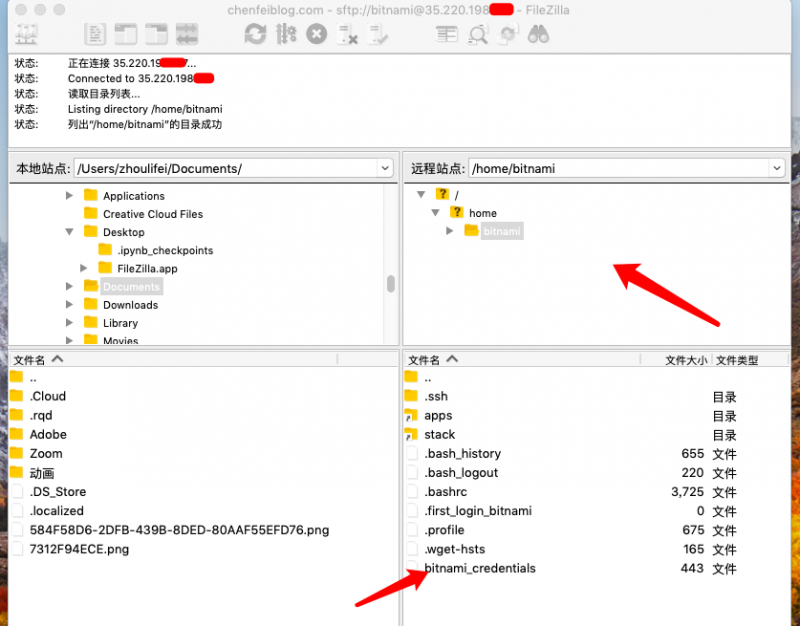This screenshot has width=800, height=626.
Task: Toggle synchronized browsing
Action: (508, 35)
